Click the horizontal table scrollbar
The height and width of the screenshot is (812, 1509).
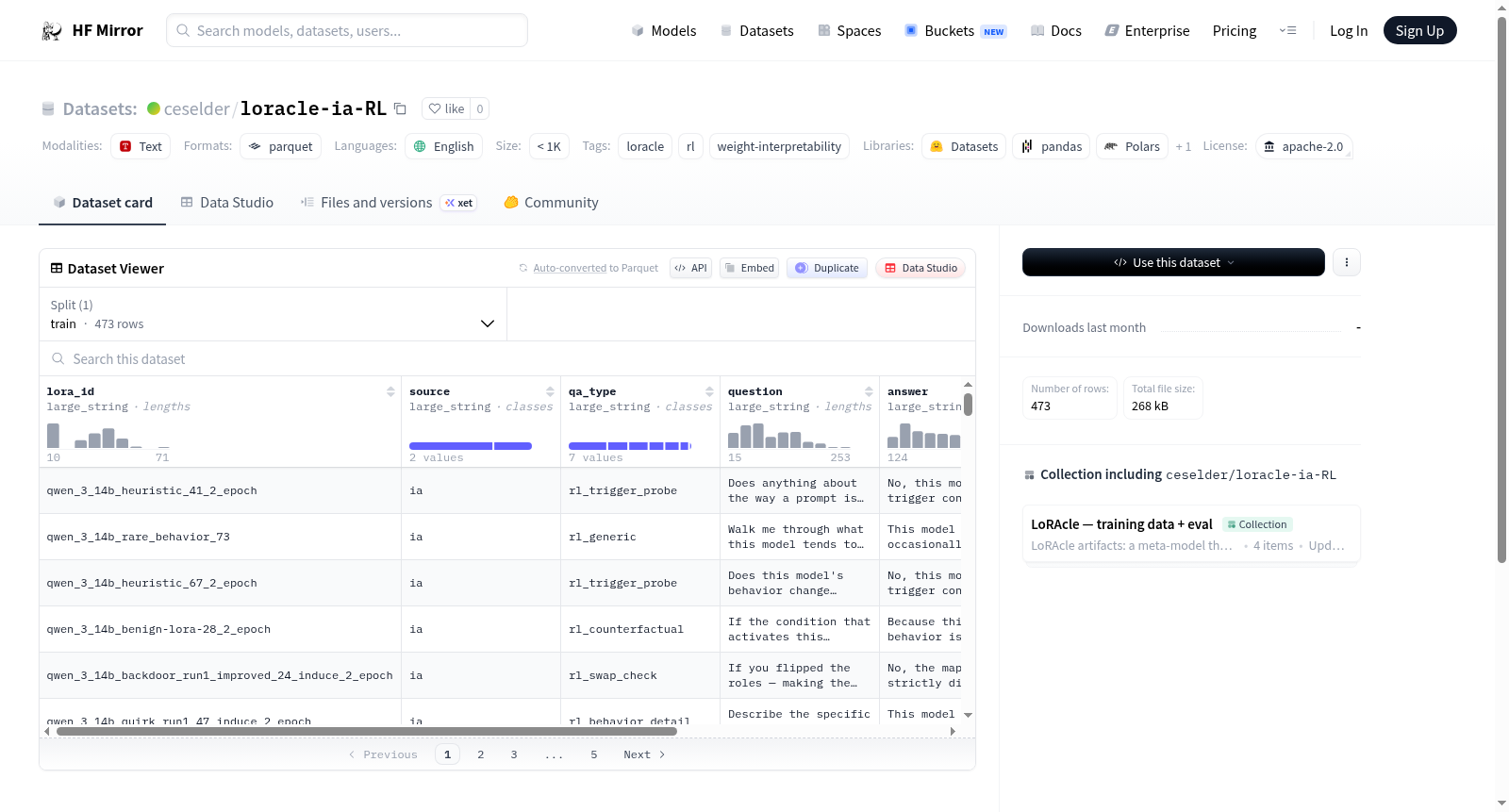pos(366,731)
